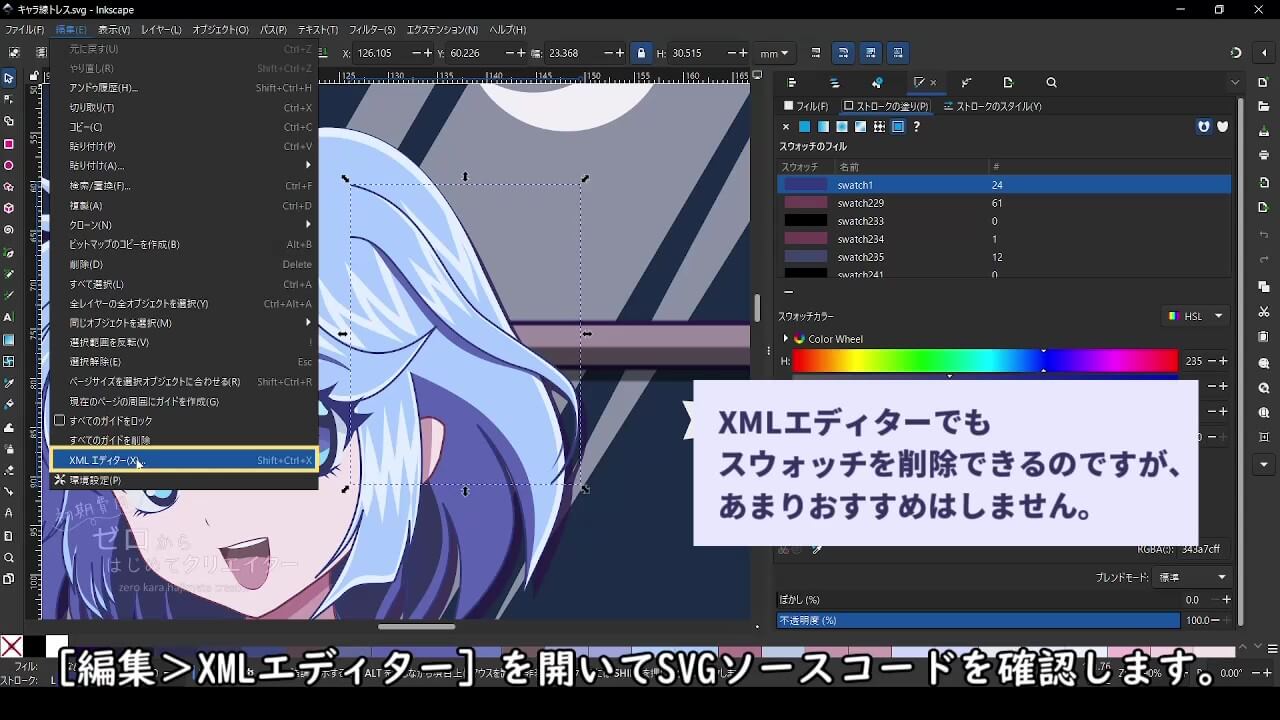
Task: Pick the Node edit tool
Action: (x=9, y=99)
